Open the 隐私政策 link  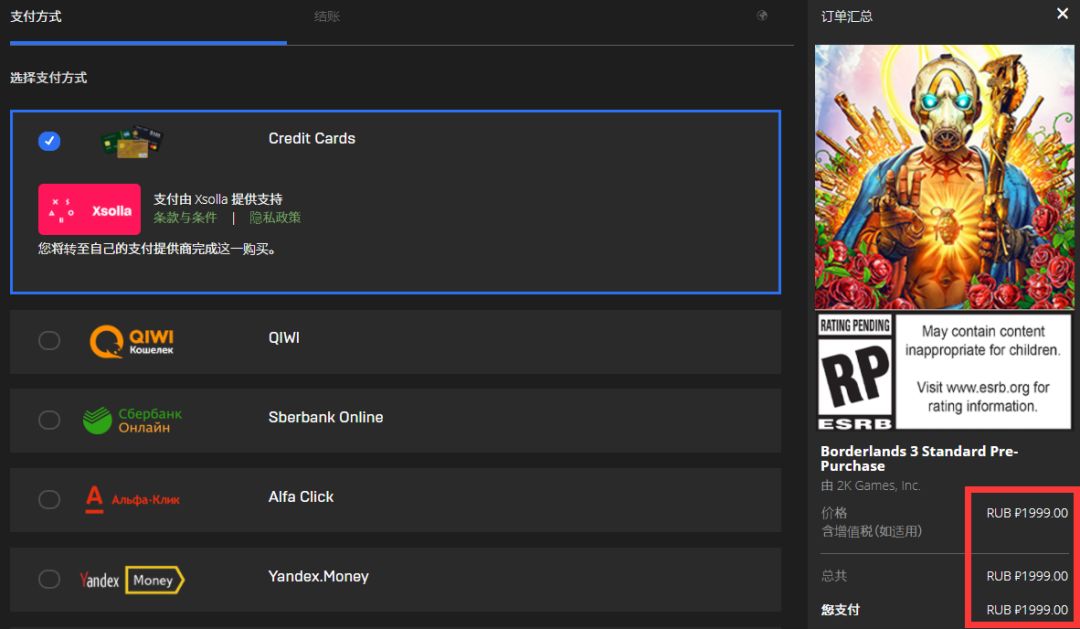coord(275,217)
